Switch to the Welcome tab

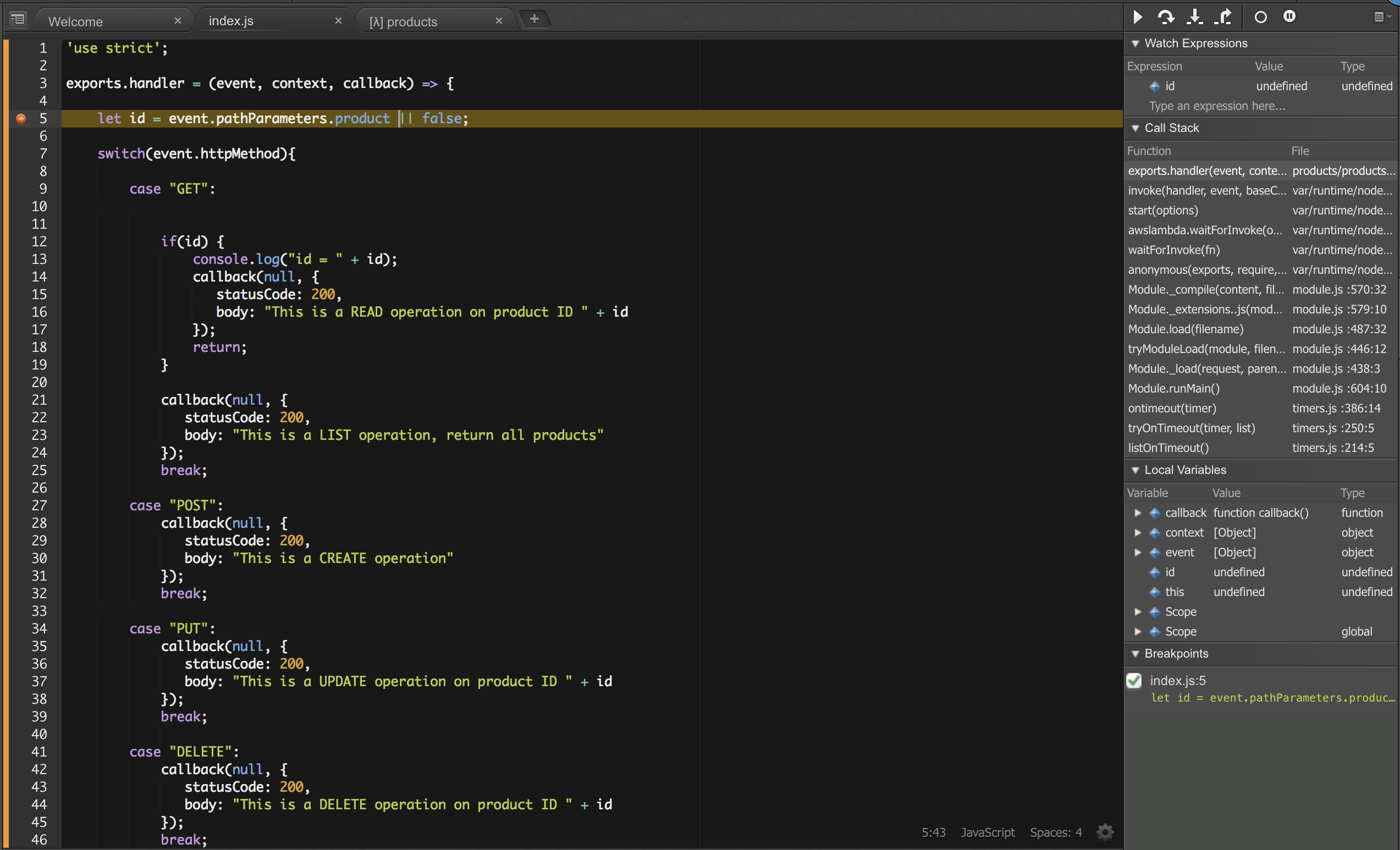[x=75, y=21]
